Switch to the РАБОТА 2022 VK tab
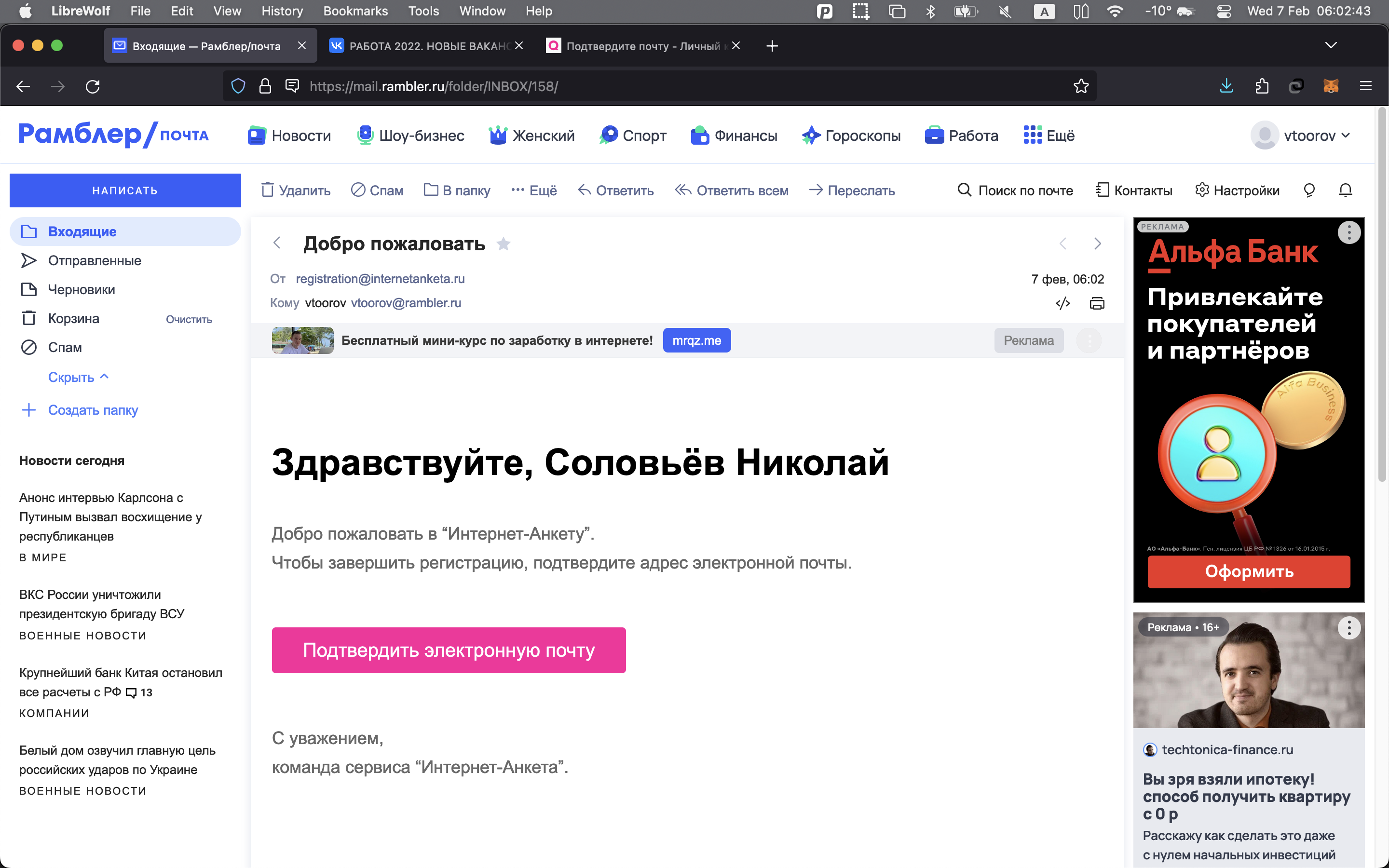 click(426, 46)
